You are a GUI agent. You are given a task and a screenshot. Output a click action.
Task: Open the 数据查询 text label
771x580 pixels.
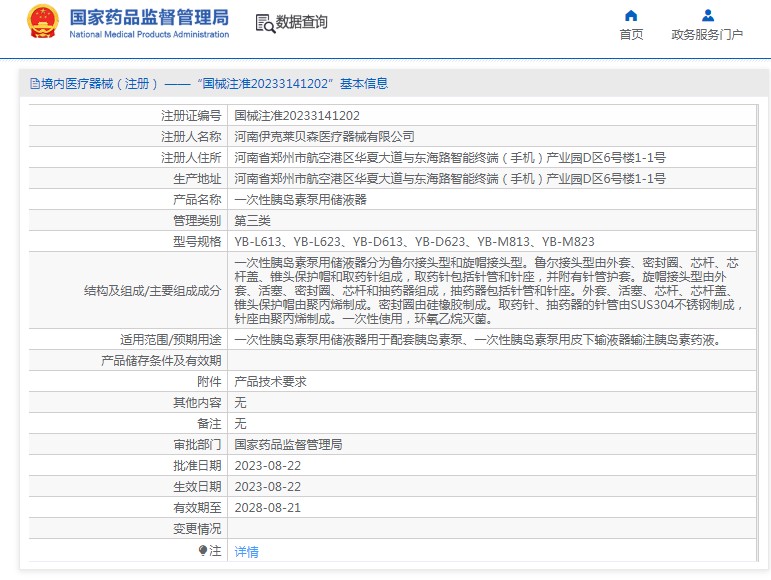301,22
